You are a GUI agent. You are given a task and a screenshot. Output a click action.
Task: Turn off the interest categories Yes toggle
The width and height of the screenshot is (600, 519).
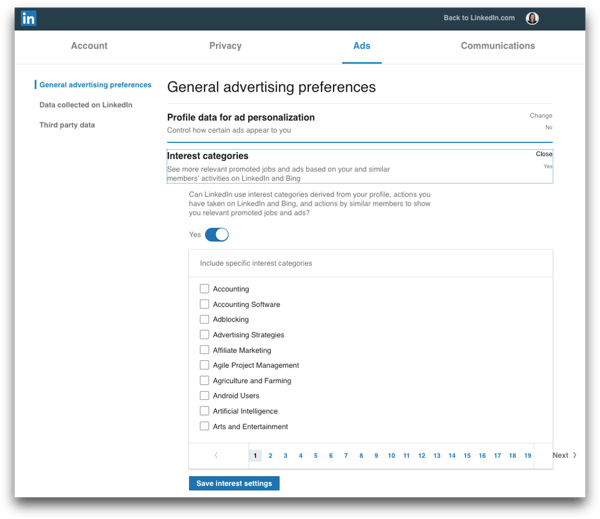pyautogui.click(x=216, y=235)
